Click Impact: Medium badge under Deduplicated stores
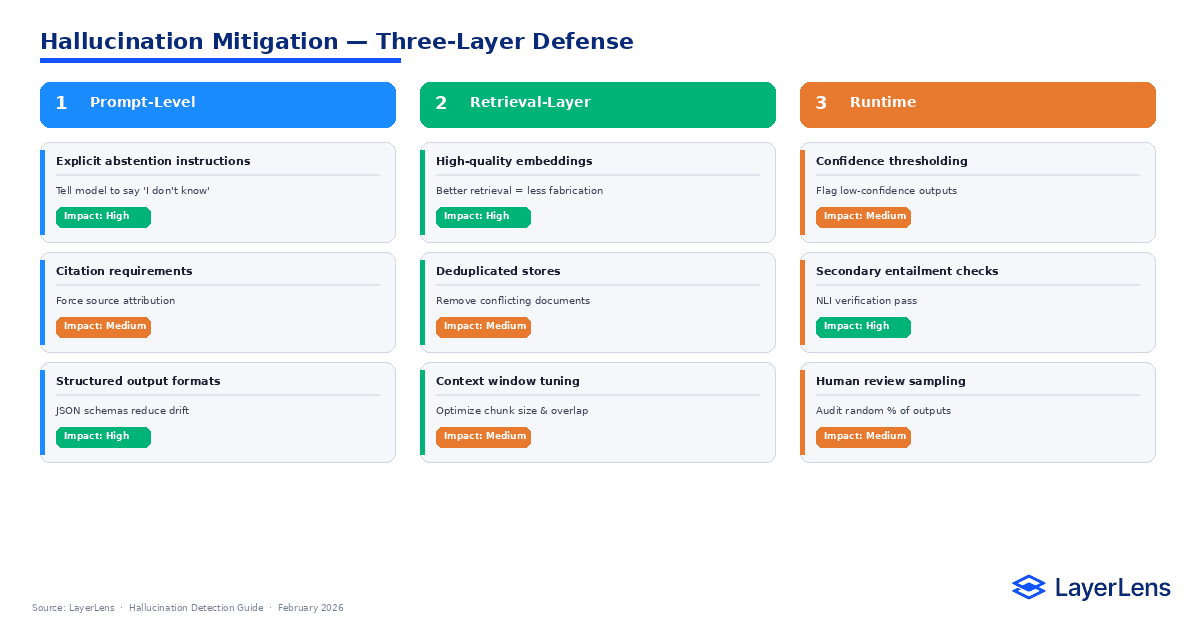This screenshot has height=630, width=1200. (483, 327)
